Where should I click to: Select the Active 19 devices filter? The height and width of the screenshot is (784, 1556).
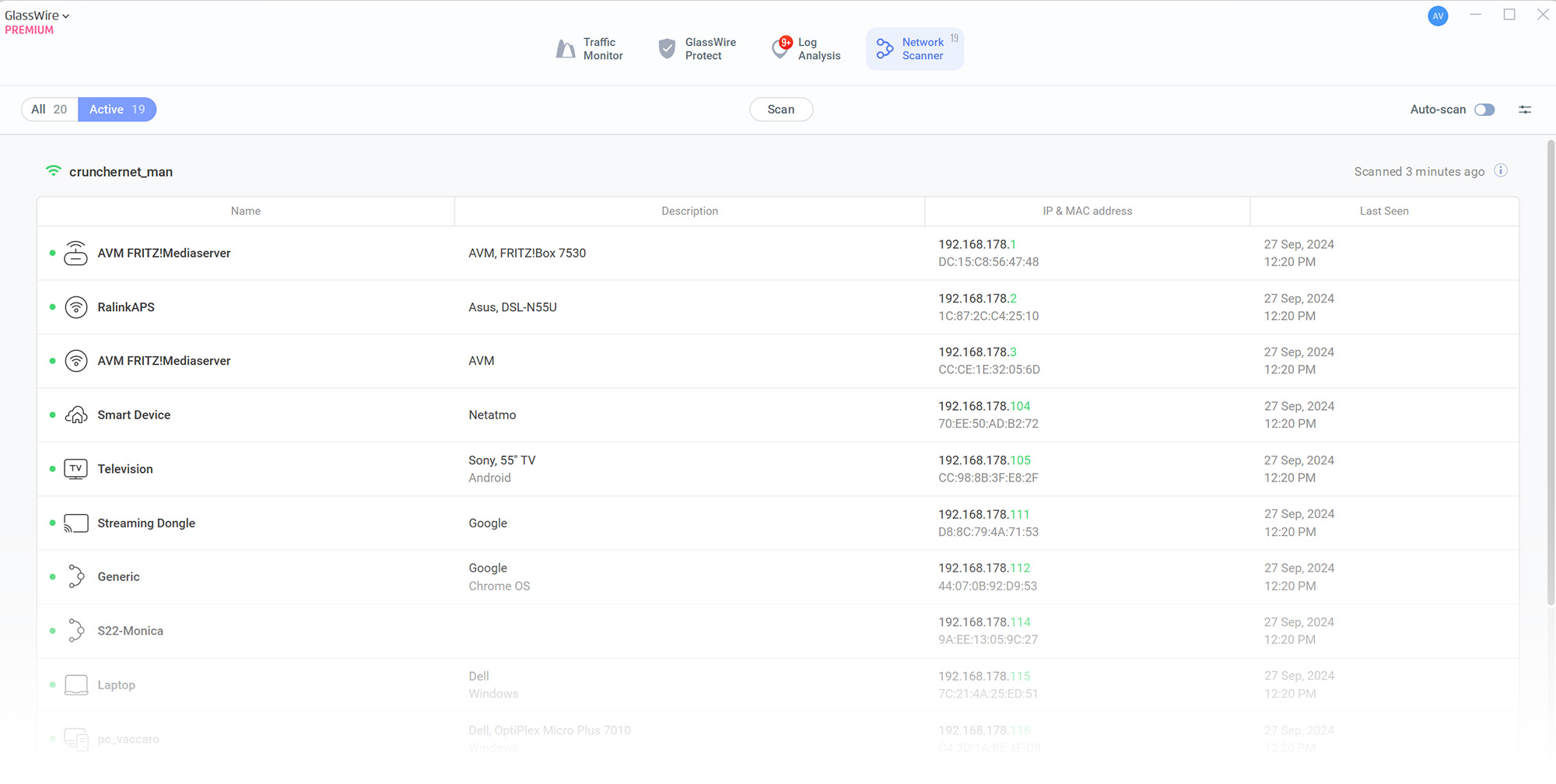tap(117, 110)
